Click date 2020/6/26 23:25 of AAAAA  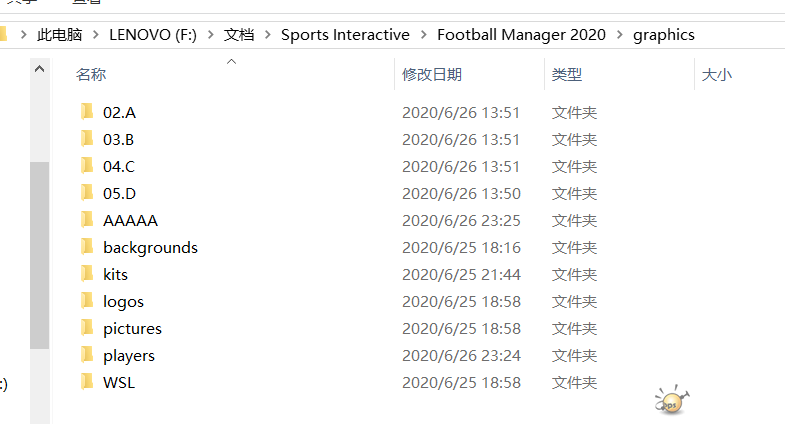(461, 221)
